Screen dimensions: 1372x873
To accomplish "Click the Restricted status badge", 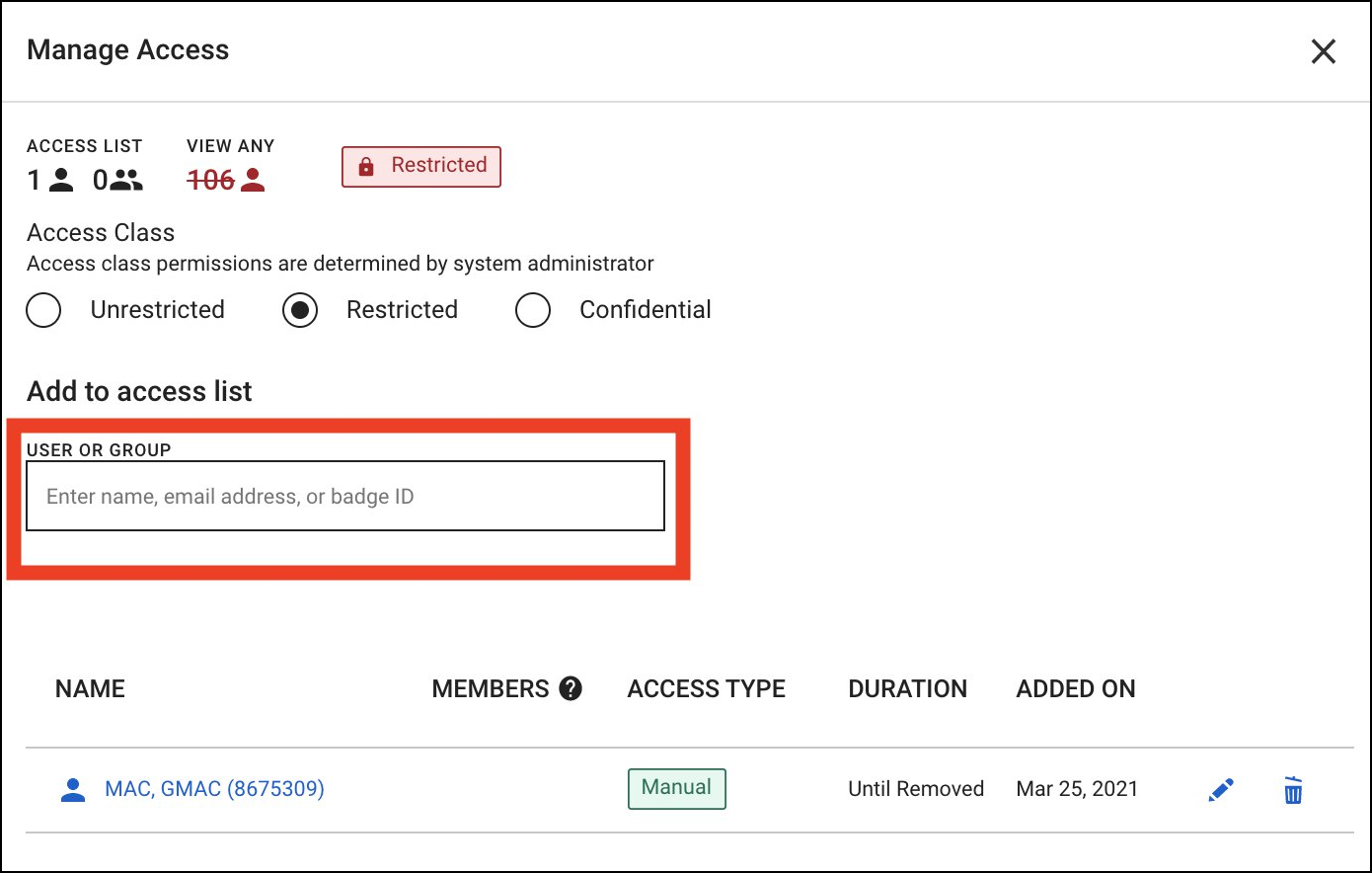I will tap(420, 166).
